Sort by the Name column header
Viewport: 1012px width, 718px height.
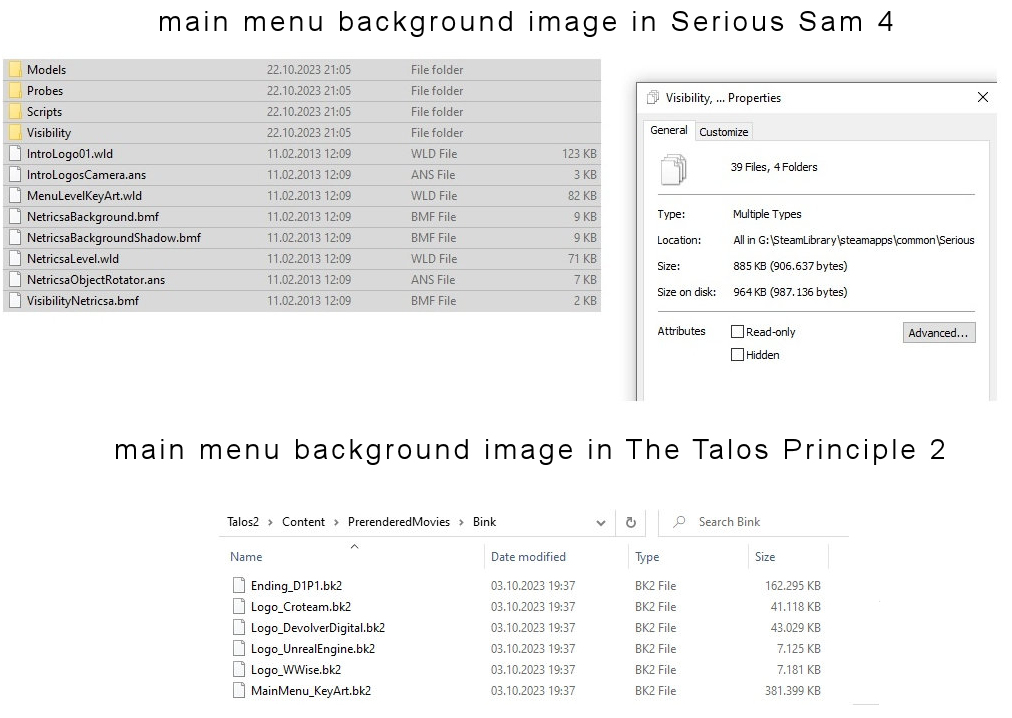(x=246, y=557)
